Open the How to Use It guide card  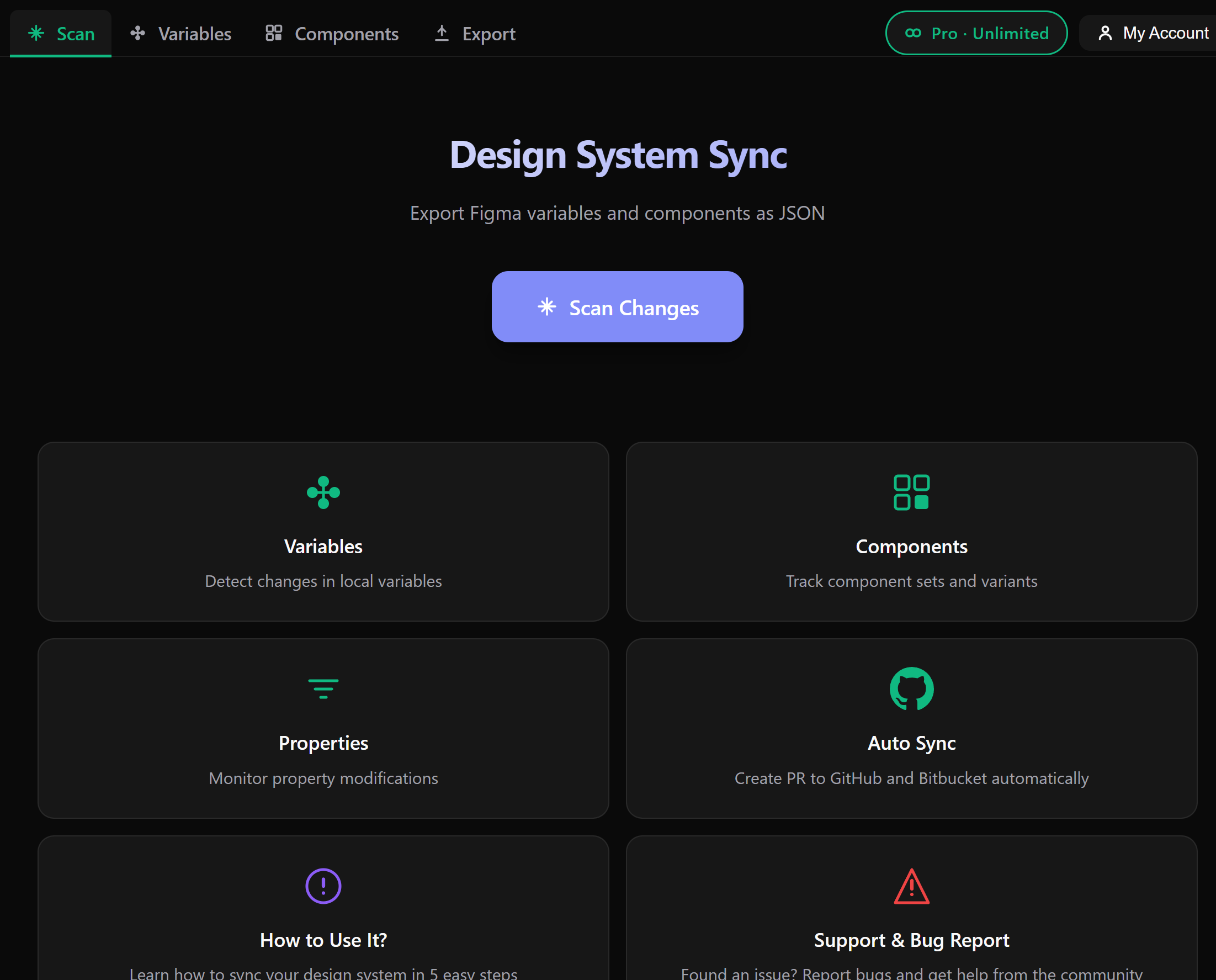pos(322,914)
